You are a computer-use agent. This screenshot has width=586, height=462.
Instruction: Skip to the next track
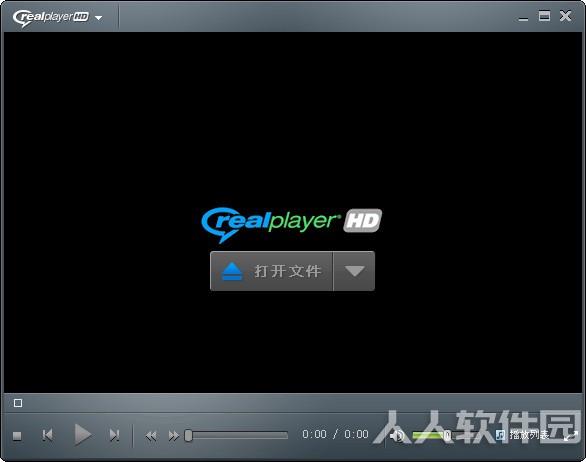(x=114, y=435)
